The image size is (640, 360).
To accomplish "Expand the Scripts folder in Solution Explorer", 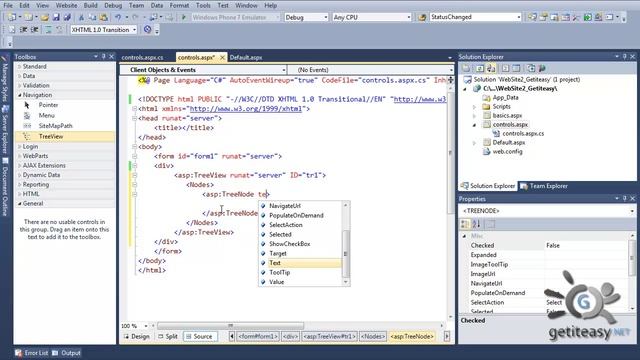I will pos(474,107).
